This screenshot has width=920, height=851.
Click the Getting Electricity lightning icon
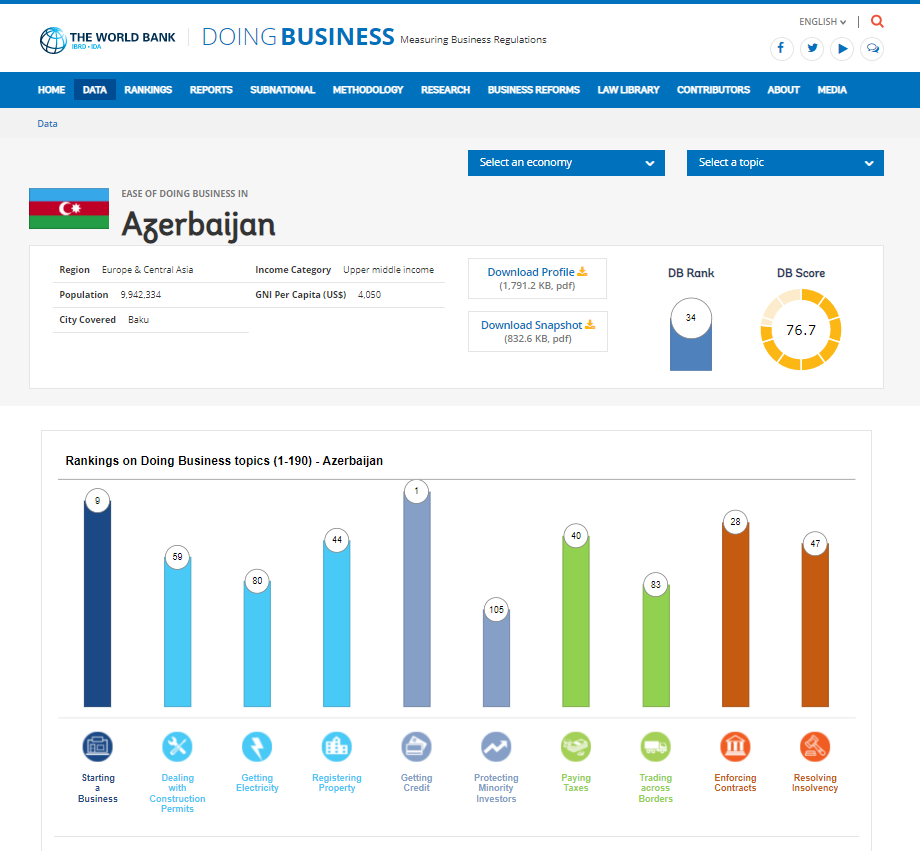coord(257,747)
